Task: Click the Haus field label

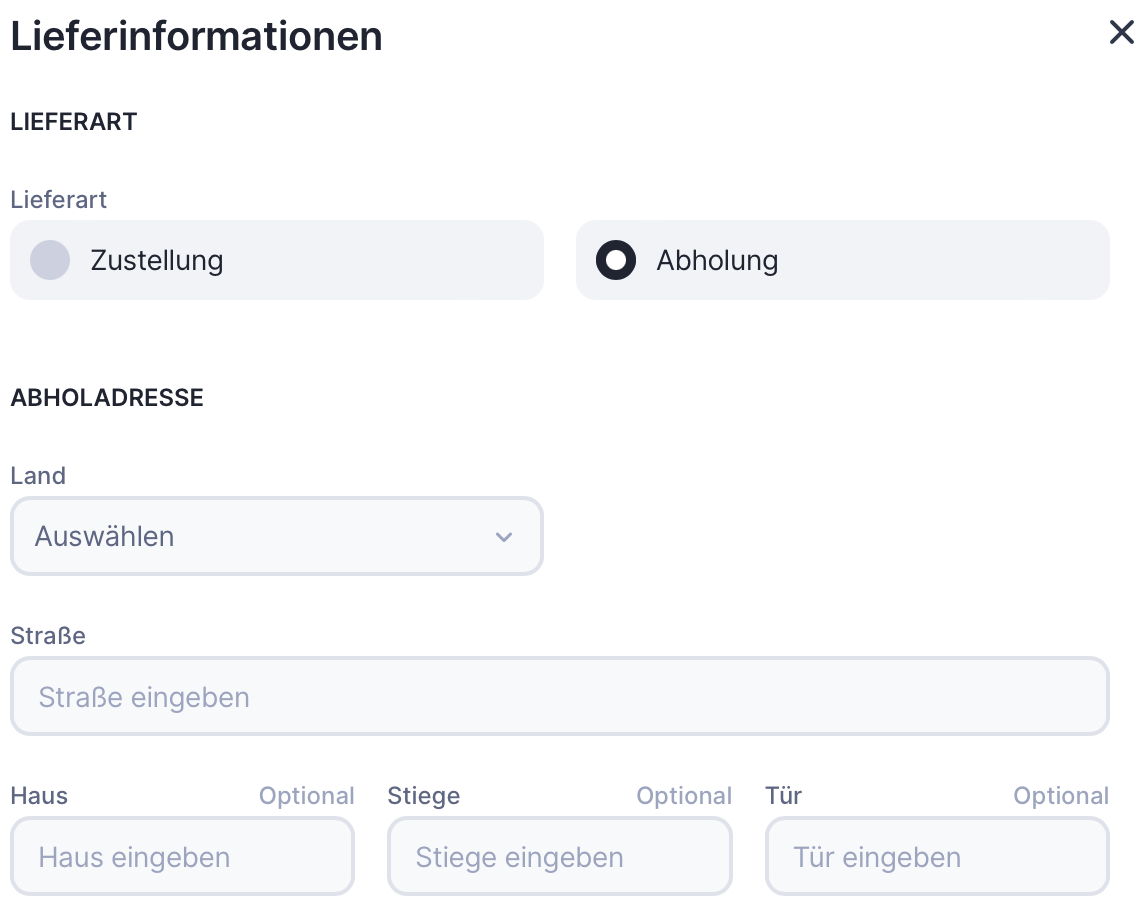Action: pyautogui.click(x=39, y=796)
